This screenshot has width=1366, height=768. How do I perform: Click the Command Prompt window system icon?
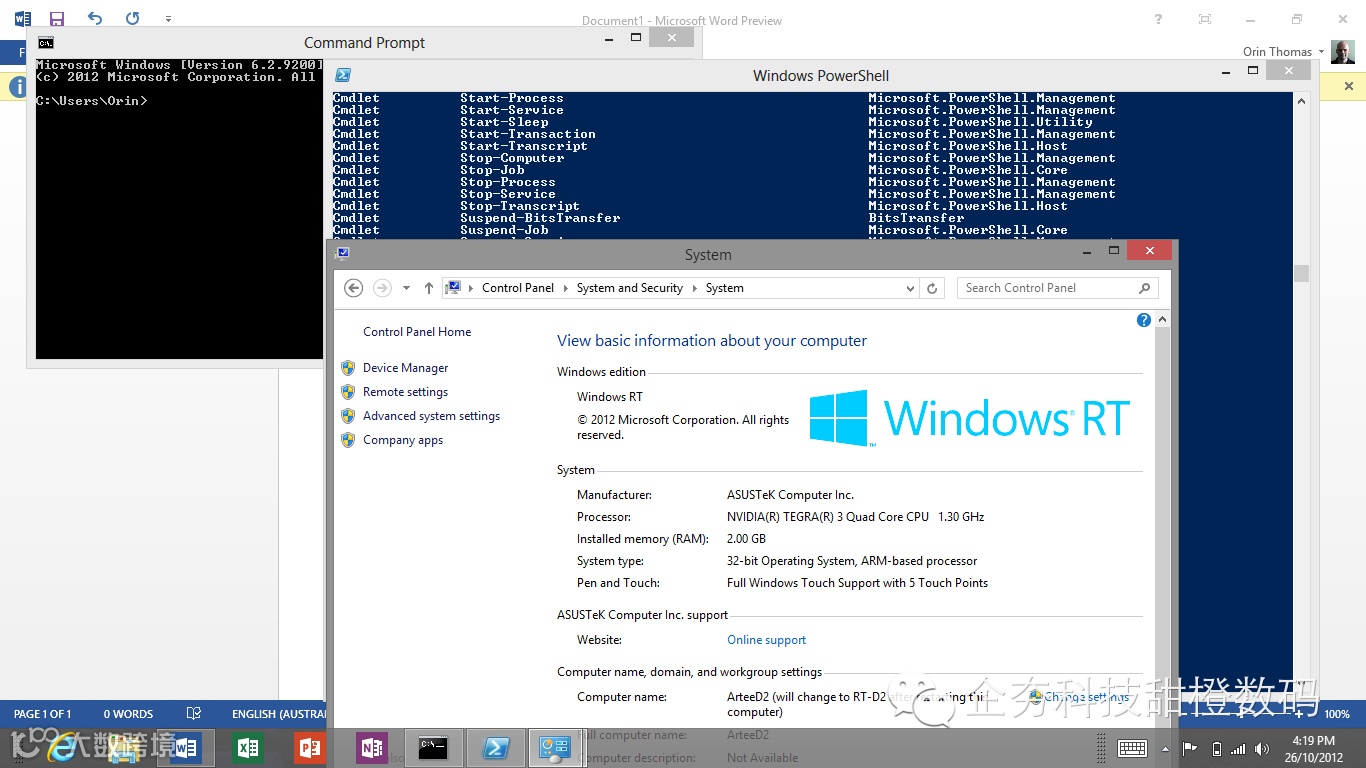point(46,43)
